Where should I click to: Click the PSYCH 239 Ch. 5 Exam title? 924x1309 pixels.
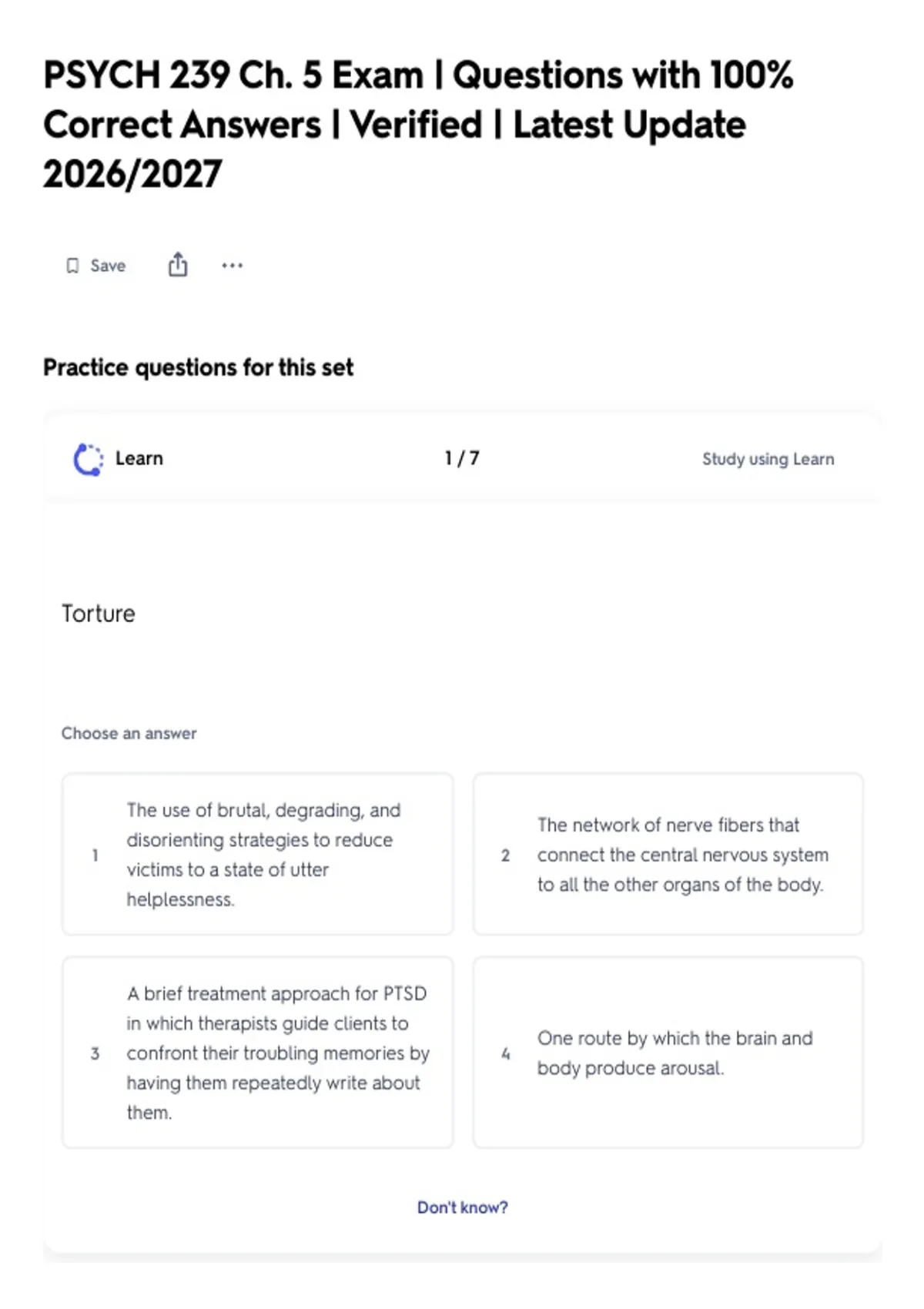pos(418,125)
